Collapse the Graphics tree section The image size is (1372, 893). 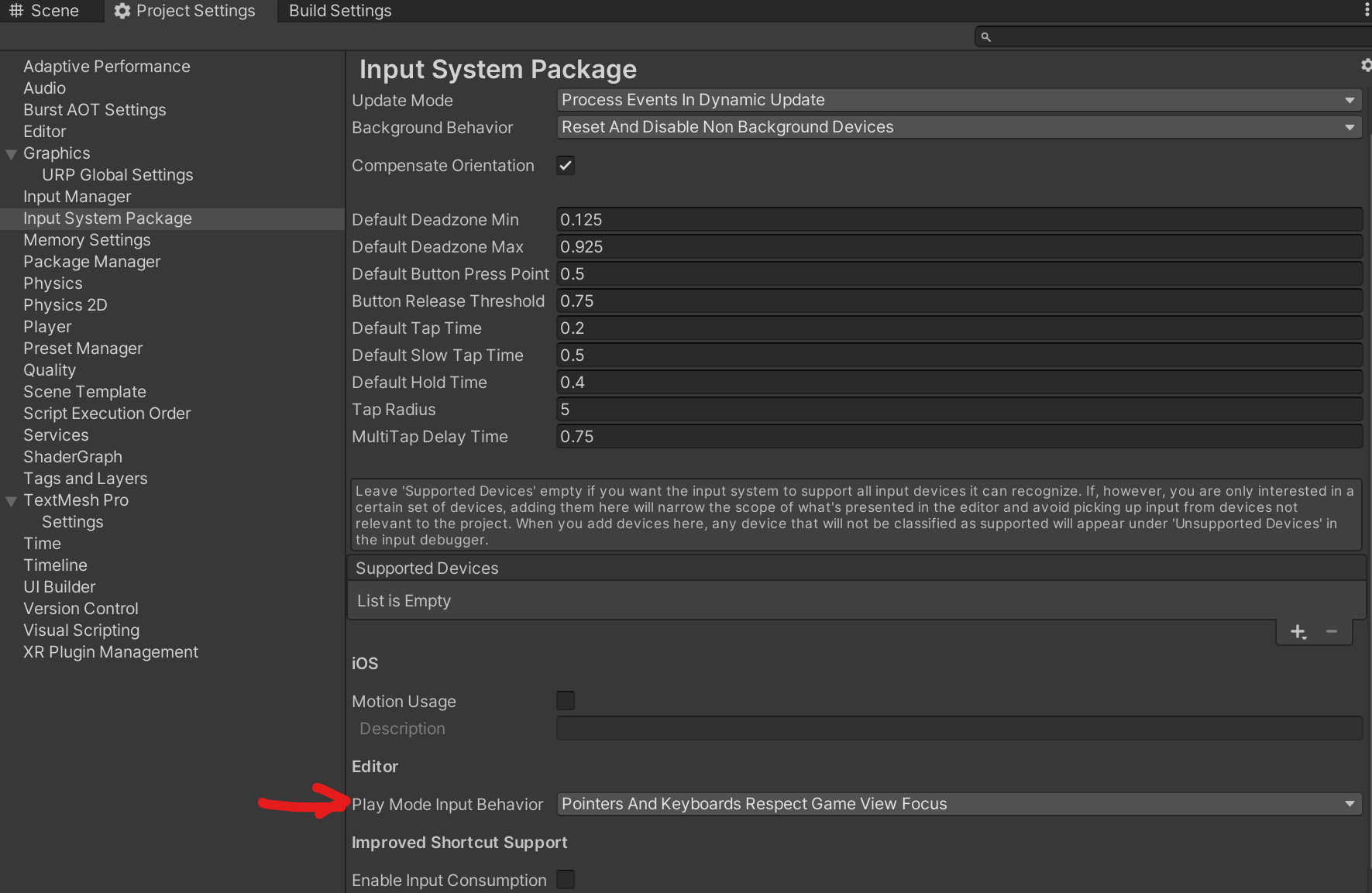click(12, 154)
